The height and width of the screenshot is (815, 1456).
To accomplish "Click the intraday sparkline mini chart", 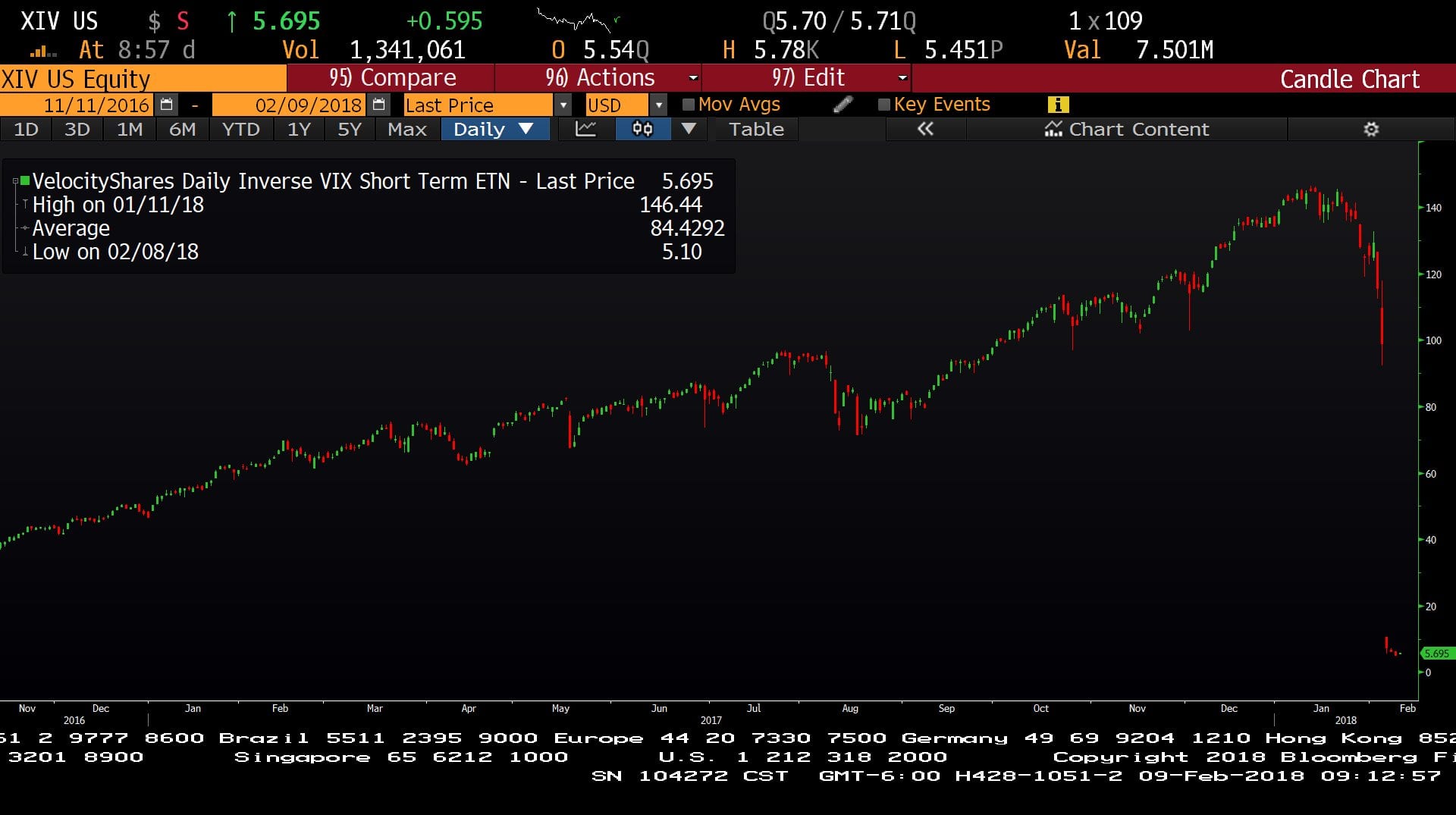I will [578, 20].
